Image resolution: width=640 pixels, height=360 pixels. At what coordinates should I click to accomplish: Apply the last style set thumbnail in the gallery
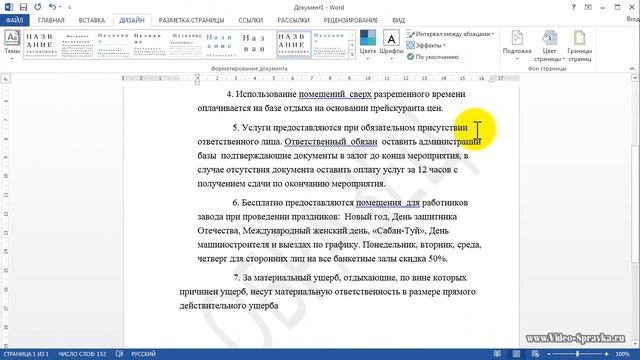click(330, 44)
